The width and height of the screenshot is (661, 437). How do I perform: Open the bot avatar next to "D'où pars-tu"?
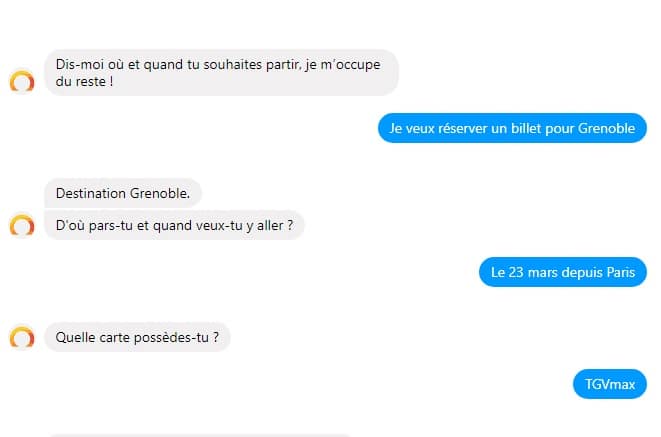pyautogui.click(x=22, y=225)
